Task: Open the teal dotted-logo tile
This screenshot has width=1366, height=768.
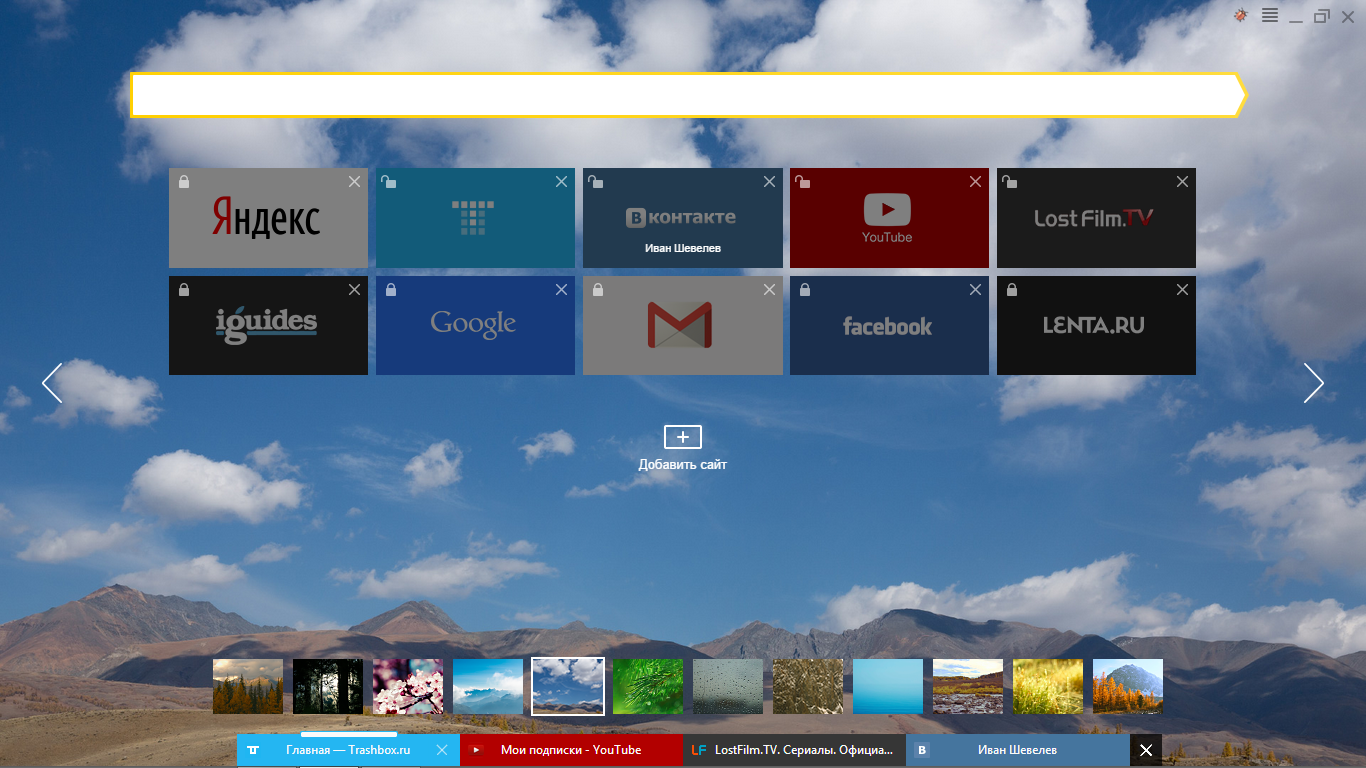Action: pos(475,218)
